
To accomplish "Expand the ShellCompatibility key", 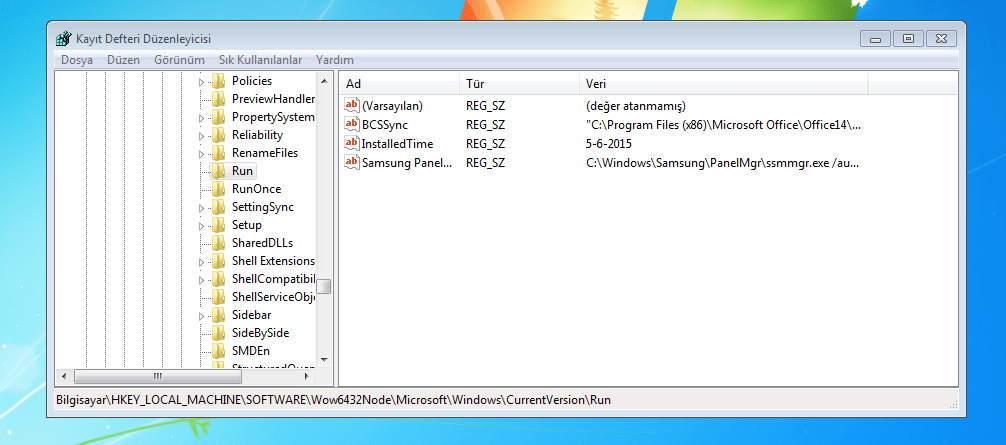I will (x=201, y=280).
